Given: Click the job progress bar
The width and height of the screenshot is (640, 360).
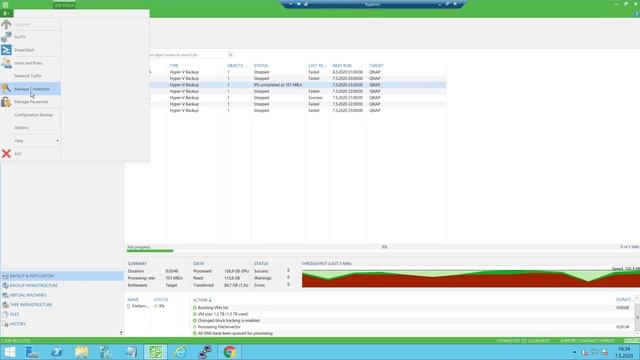Looking at the screenshot, I should click(382, 251).
